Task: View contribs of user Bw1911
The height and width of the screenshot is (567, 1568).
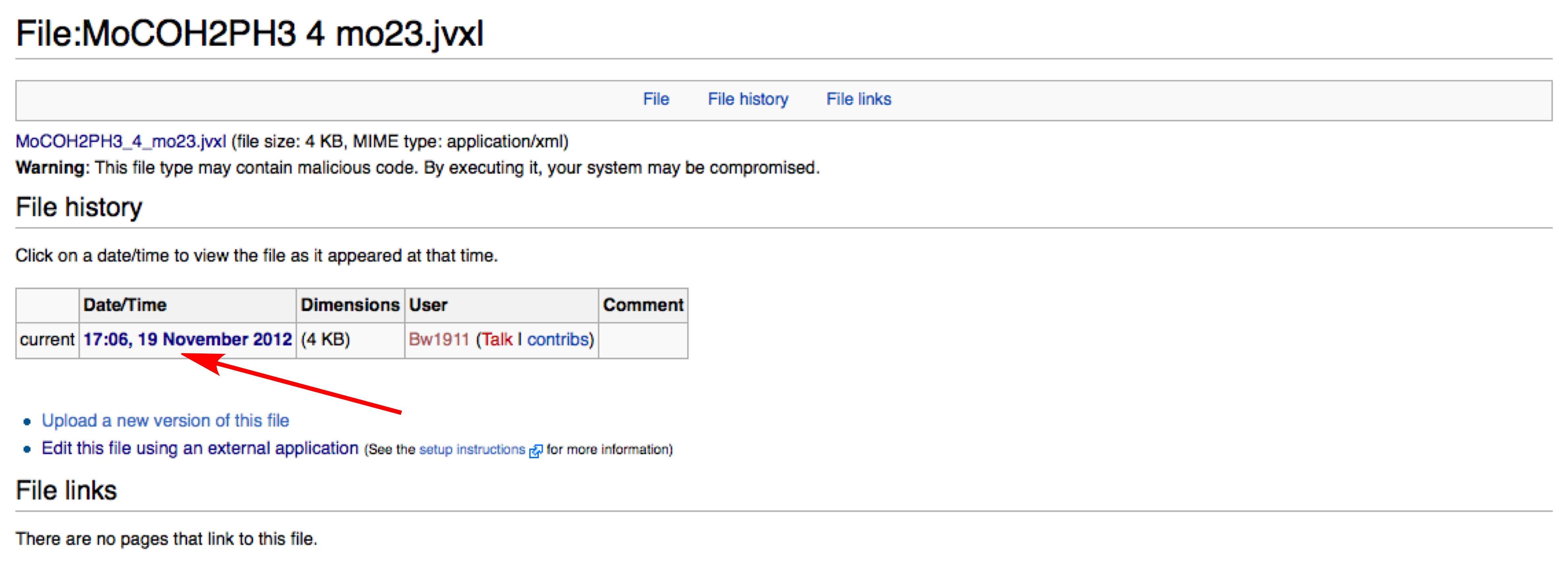Action: pos(558,339)
